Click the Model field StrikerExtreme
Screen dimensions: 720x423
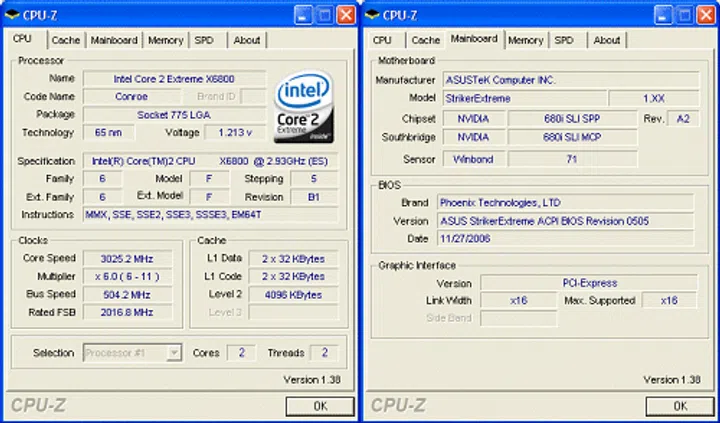pyautogui.click(x=524, y=98)
